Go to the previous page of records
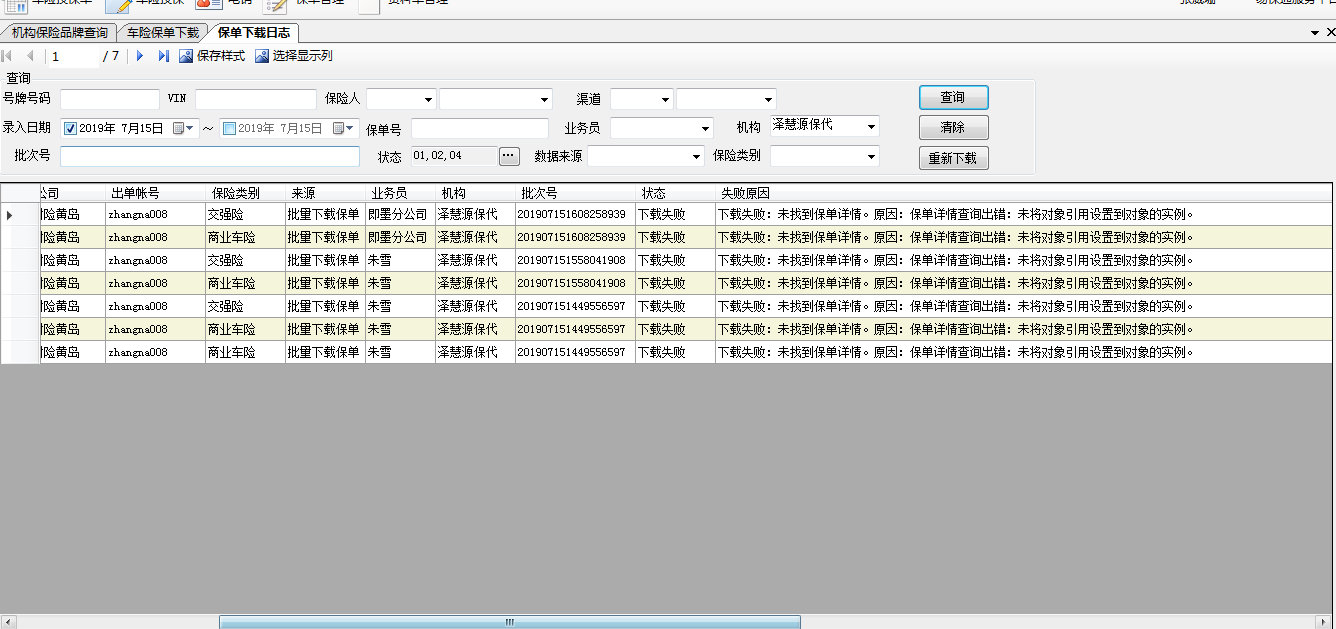The width and height of the screenshot is (1336, 629). (x=30, y=56)
